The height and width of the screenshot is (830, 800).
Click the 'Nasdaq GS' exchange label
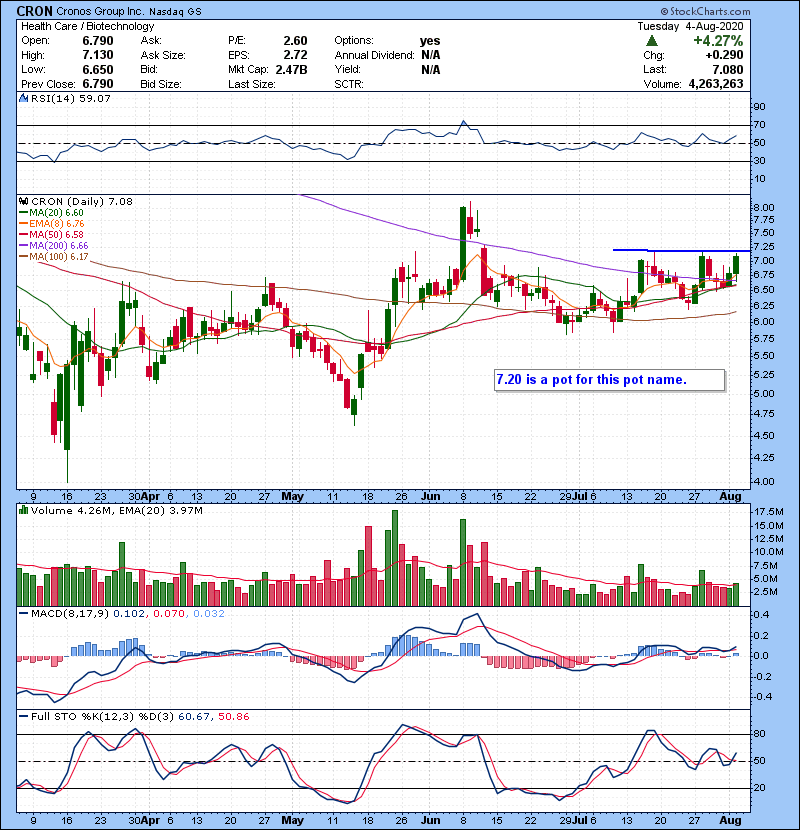click(x=175, y=12)
